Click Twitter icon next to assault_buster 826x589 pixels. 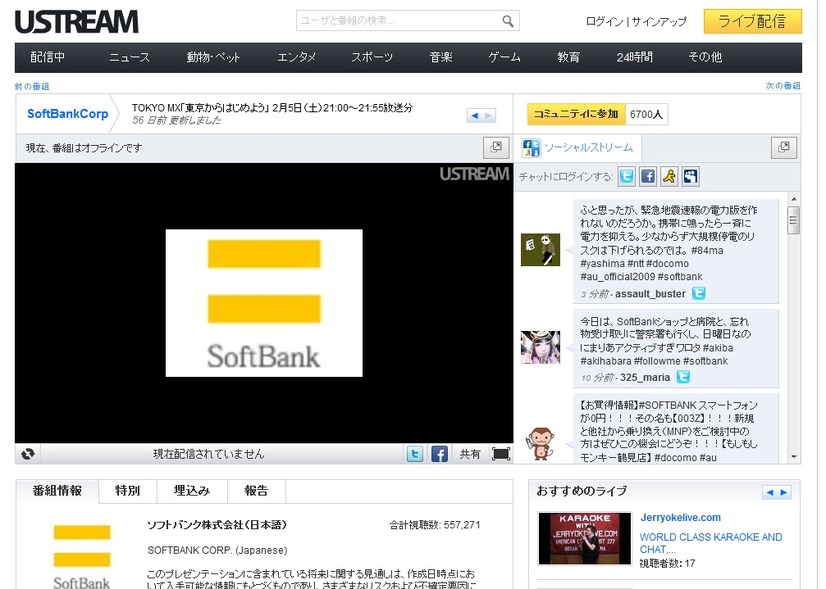pyautogui.click(x=699, y=293)
